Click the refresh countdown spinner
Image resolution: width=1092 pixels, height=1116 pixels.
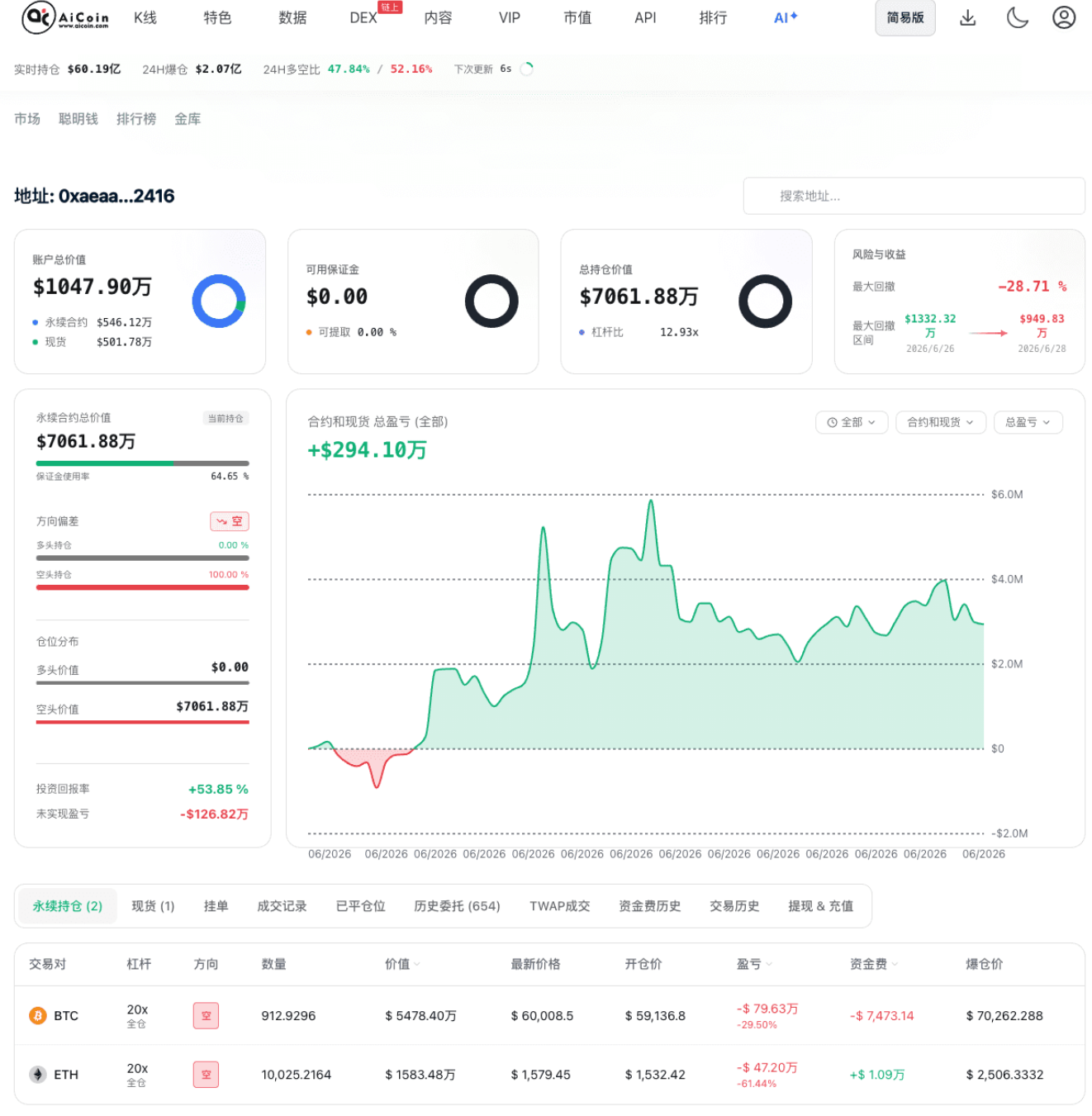click(x=527, y=69)
